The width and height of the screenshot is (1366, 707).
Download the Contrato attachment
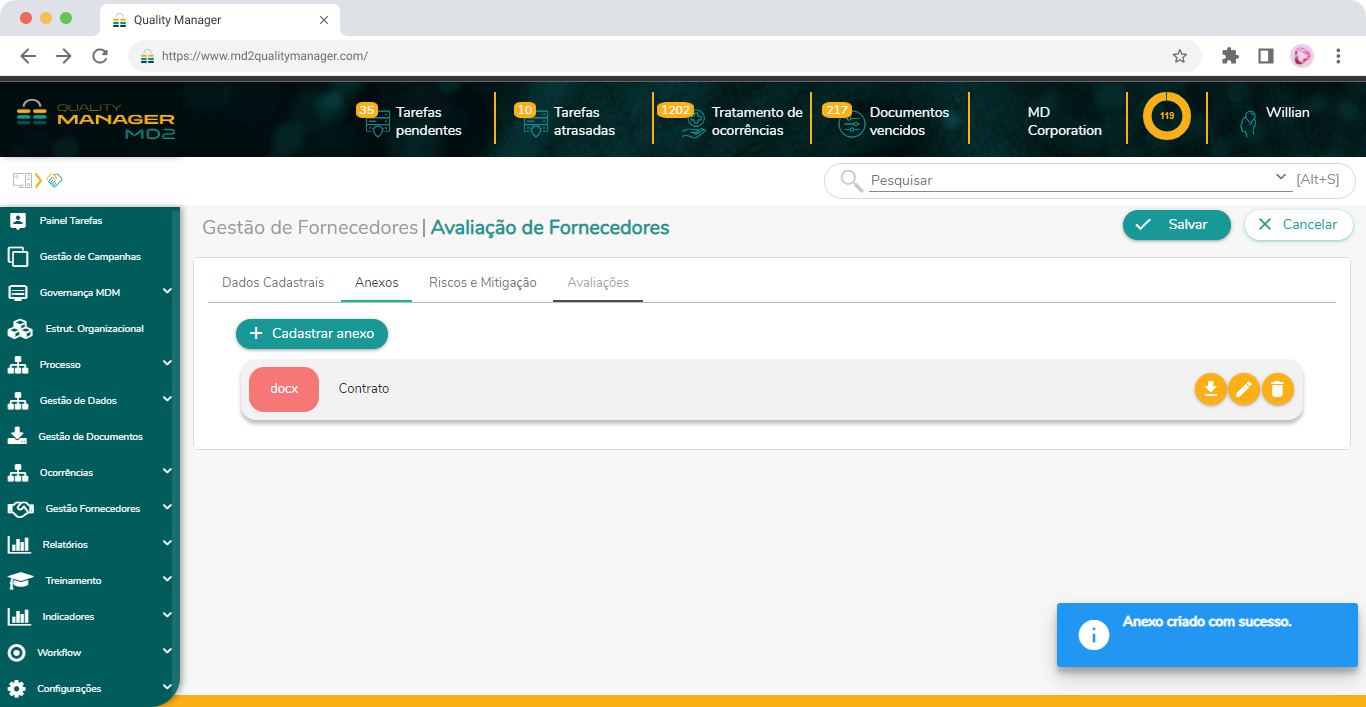(x=1210, y=389)
